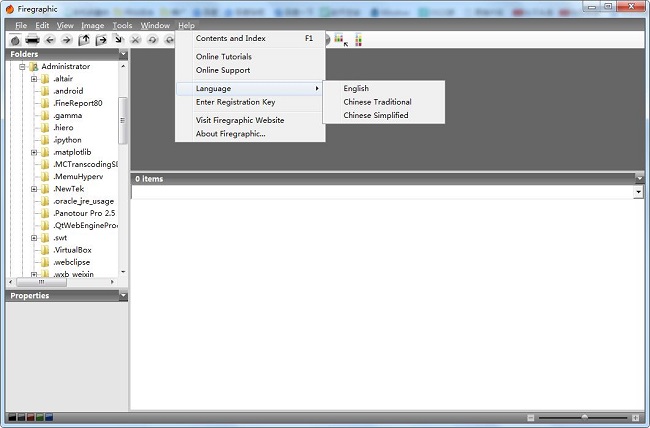
Task: Select the .FineReport80 folder
Action: (x=78, y=103)
